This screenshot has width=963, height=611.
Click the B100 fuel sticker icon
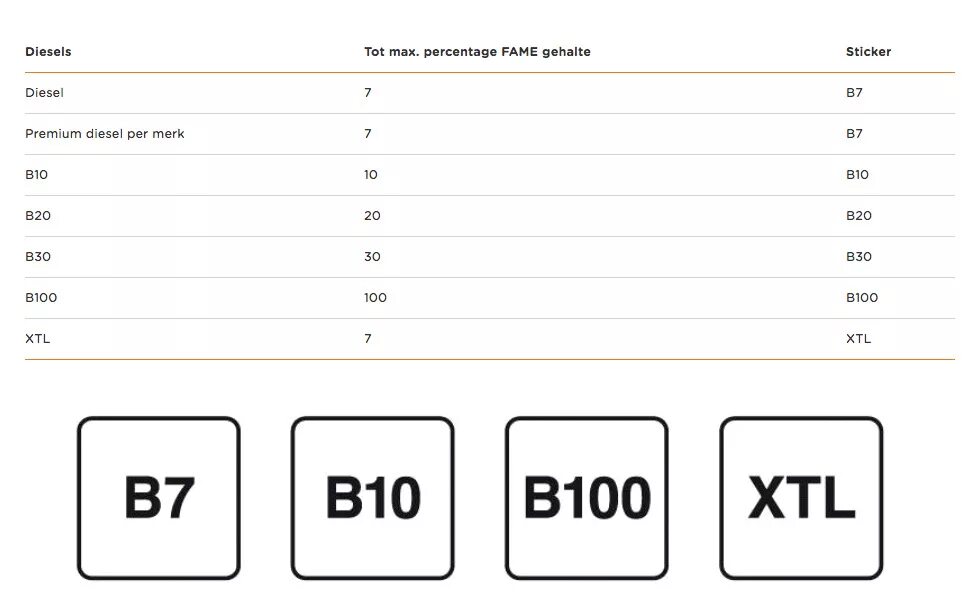point(587,498)
